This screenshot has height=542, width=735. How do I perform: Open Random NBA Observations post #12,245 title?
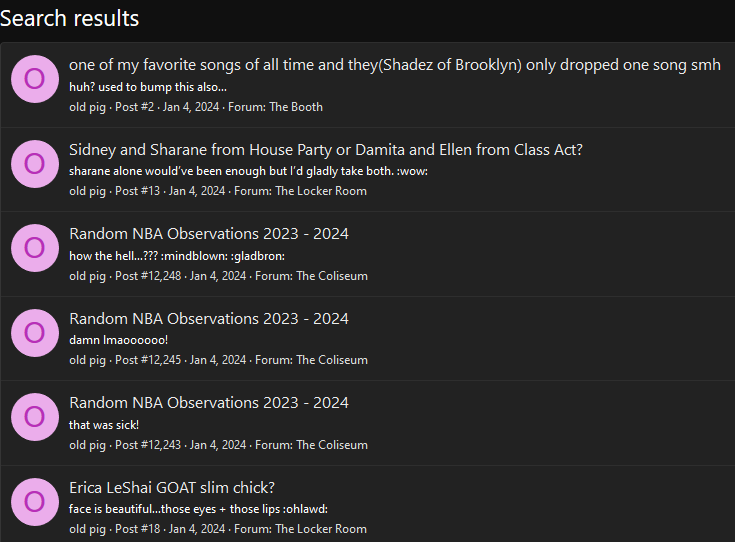(x=208, y=319)
